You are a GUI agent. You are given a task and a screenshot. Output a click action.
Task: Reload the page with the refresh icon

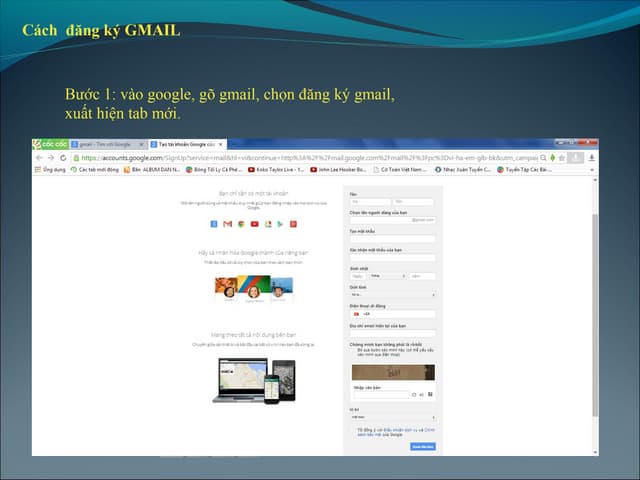(62, 157)
